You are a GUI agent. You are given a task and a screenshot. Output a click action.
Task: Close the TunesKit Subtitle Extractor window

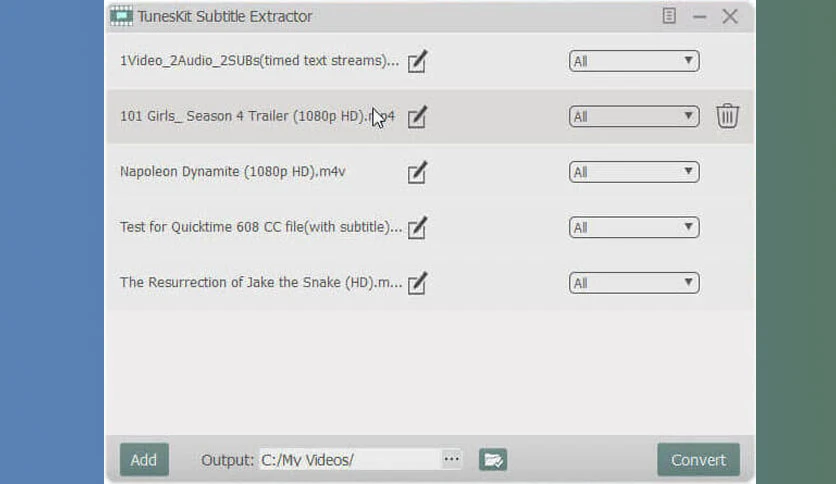730,17
